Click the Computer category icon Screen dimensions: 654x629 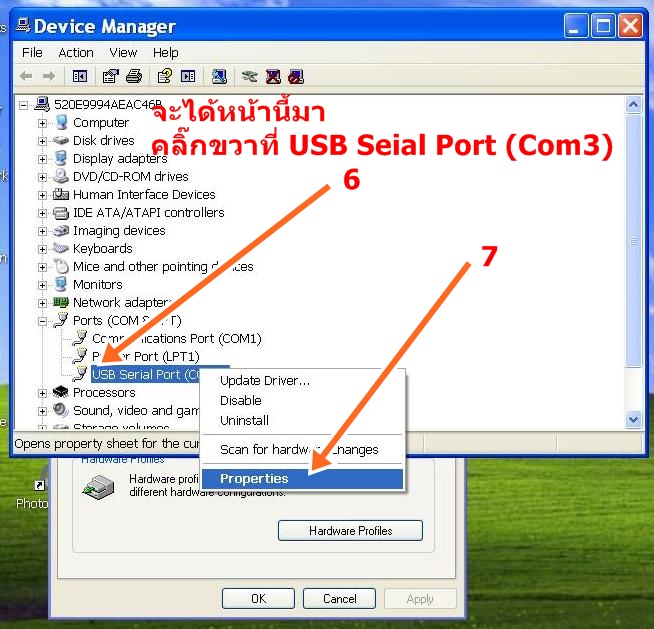coord(61,123)
